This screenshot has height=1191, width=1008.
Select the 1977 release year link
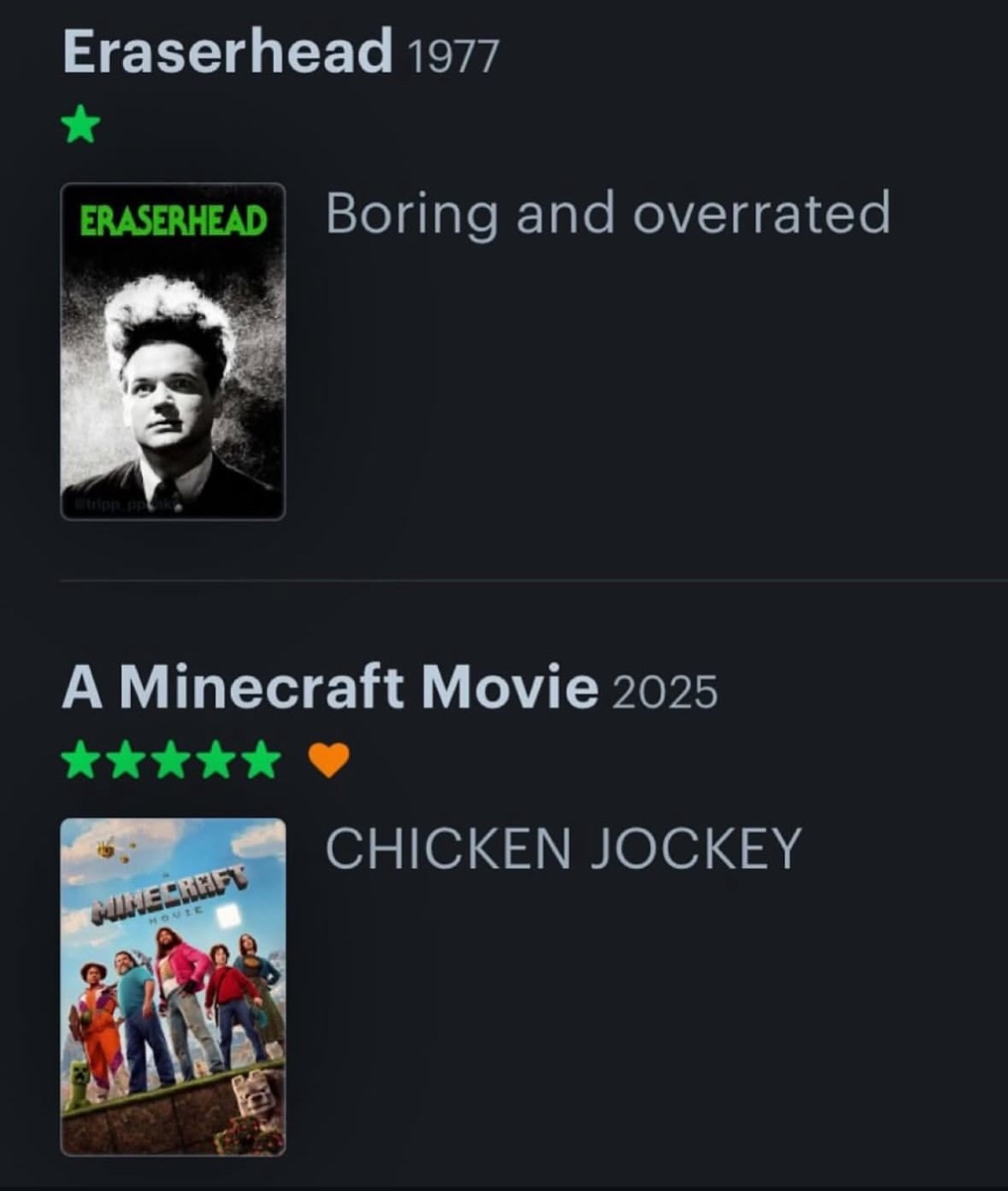coord(451,57)
